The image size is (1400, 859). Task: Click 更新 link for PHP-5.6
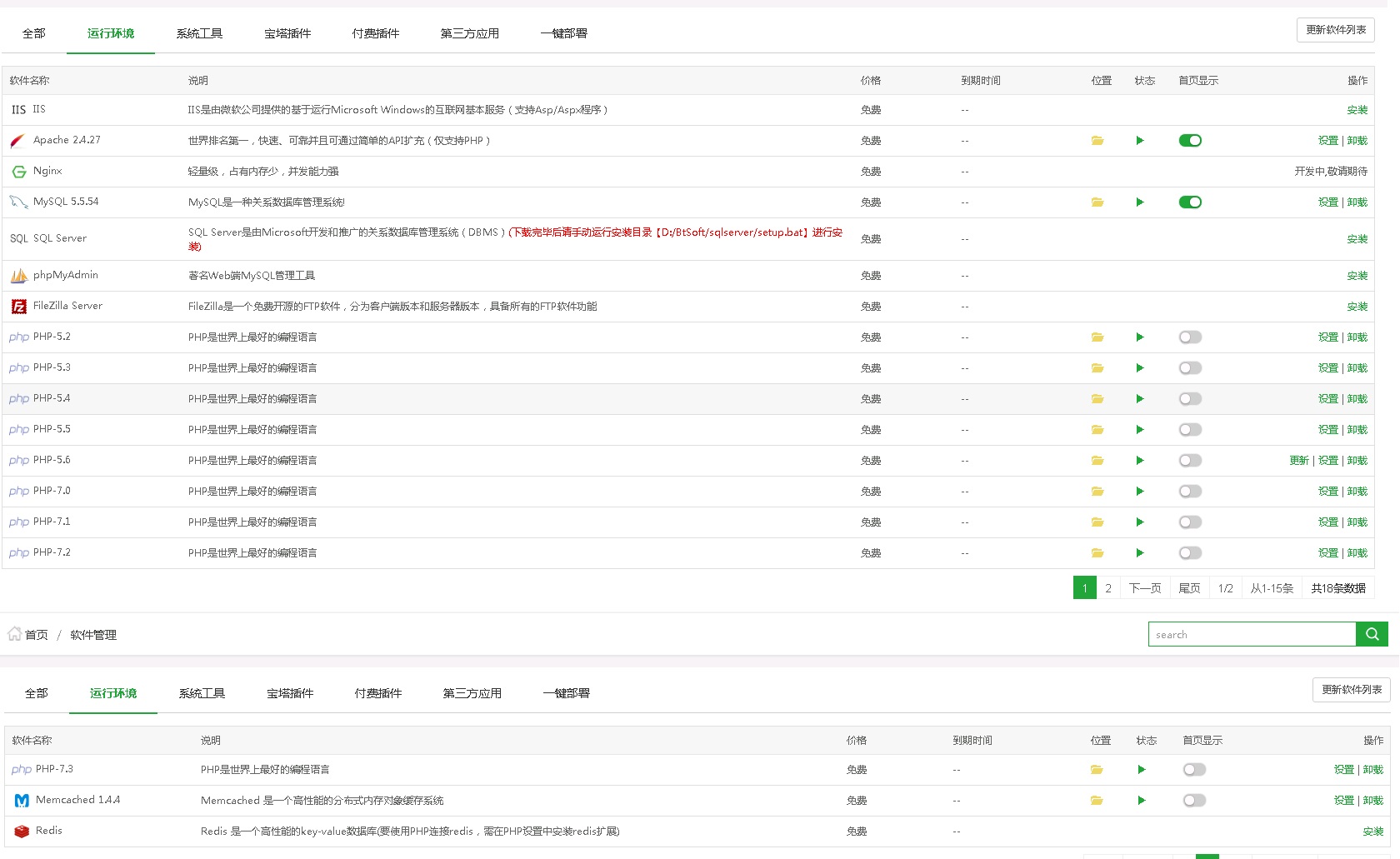1299,461
